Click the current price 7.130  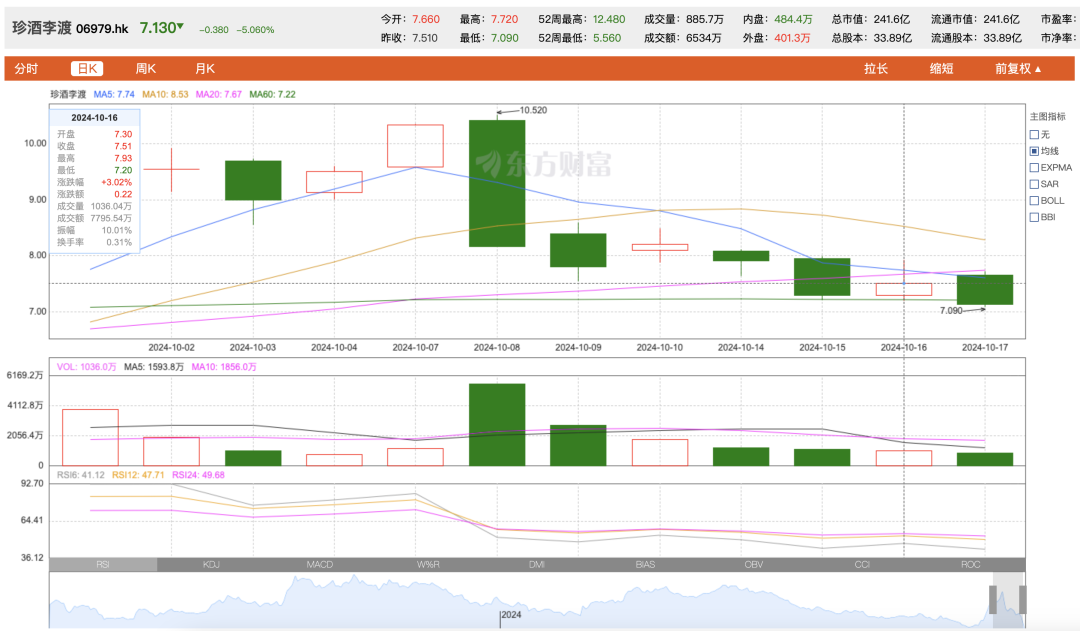pyautogui.click(x=158, y=28)
